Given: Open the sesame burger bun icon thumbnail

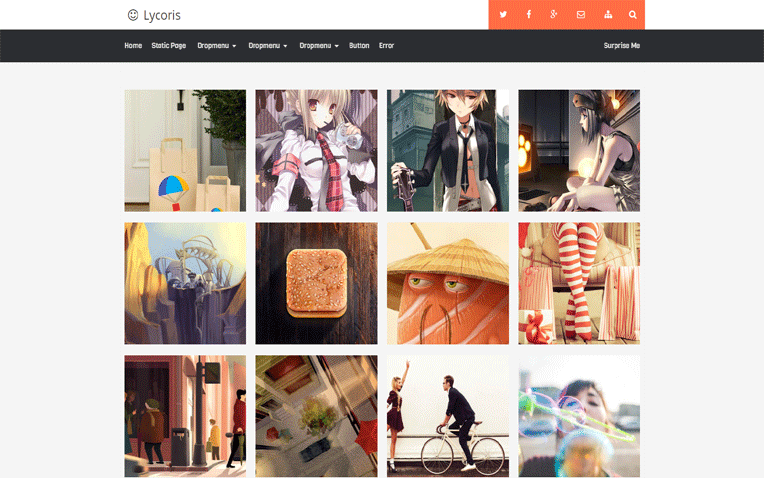Looking at the screenshot, I should [316, 284].
